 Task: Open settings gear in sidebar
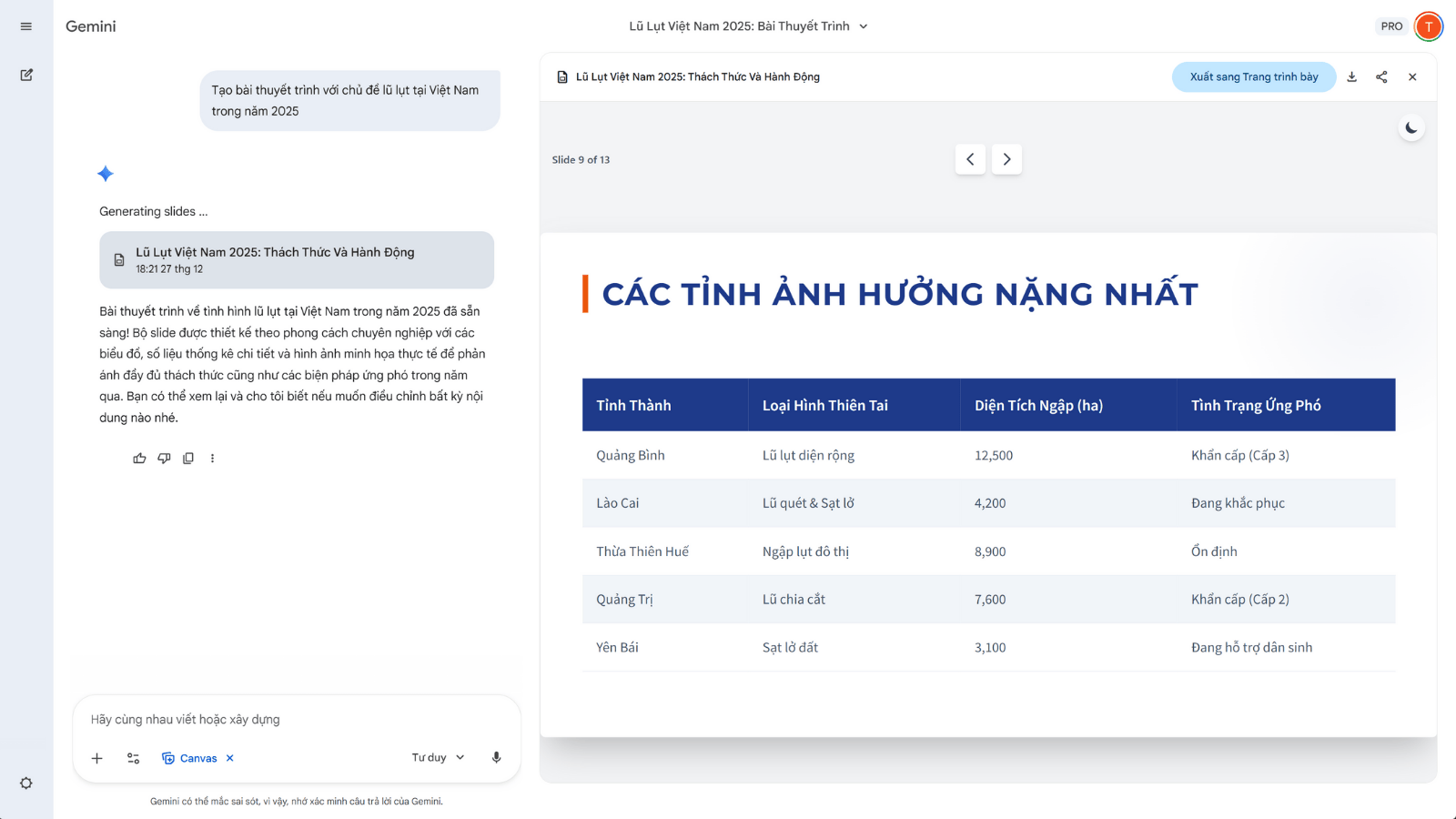26,783
